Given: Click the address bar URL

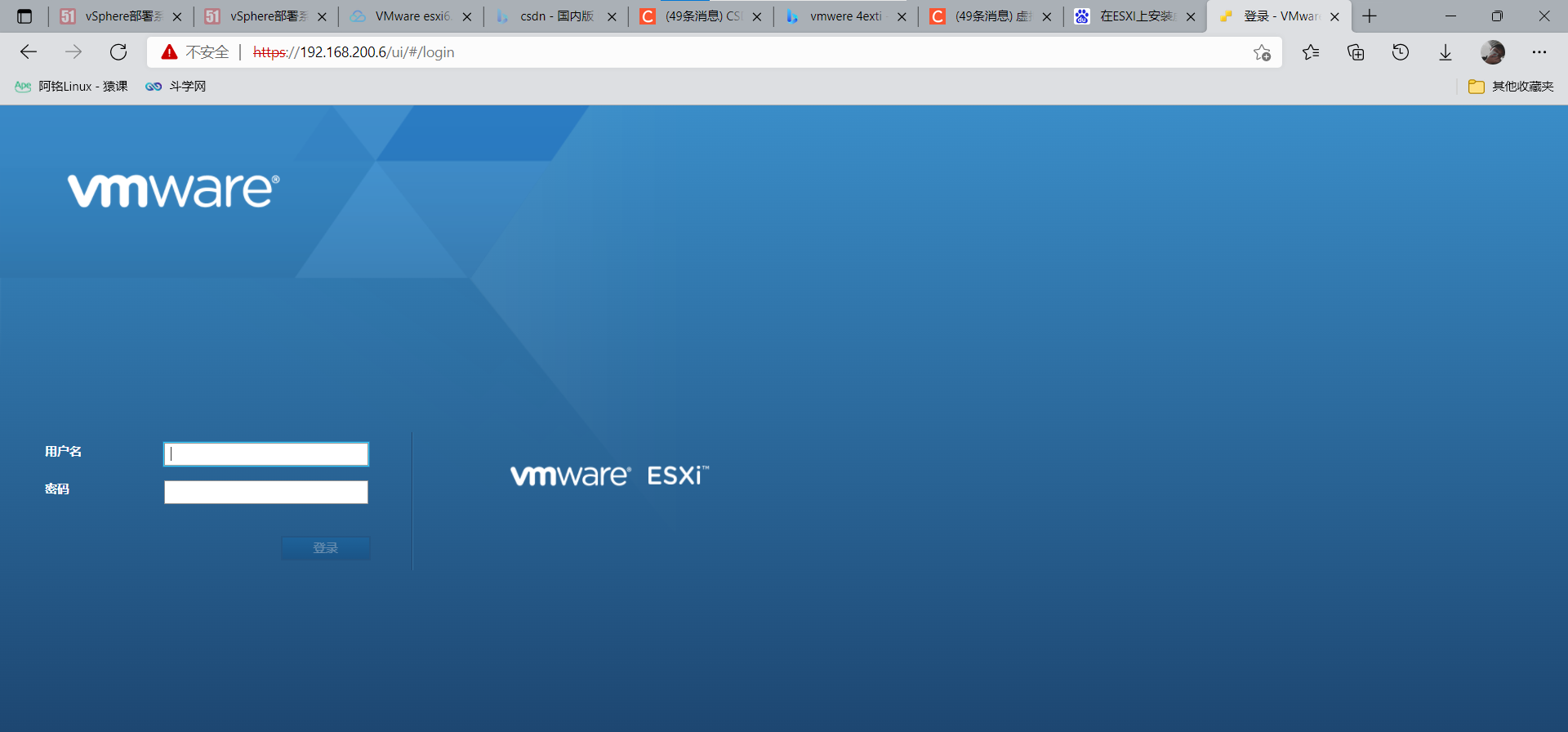Looking at the screenshot, I should (354, 52).
